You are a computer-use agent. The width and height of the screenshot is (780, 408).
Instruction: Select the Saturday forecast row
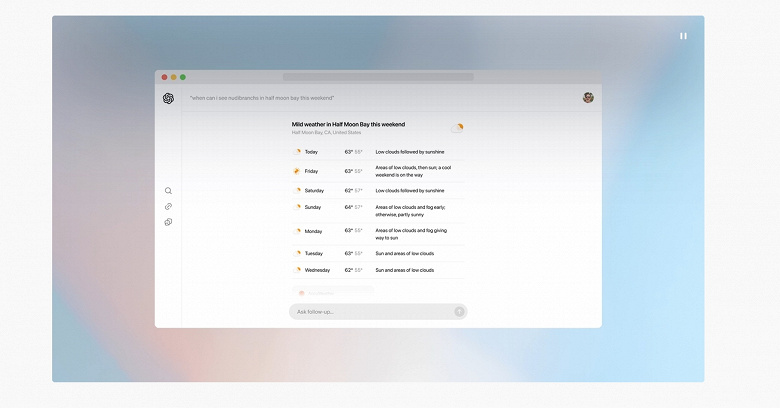(378, 191)
